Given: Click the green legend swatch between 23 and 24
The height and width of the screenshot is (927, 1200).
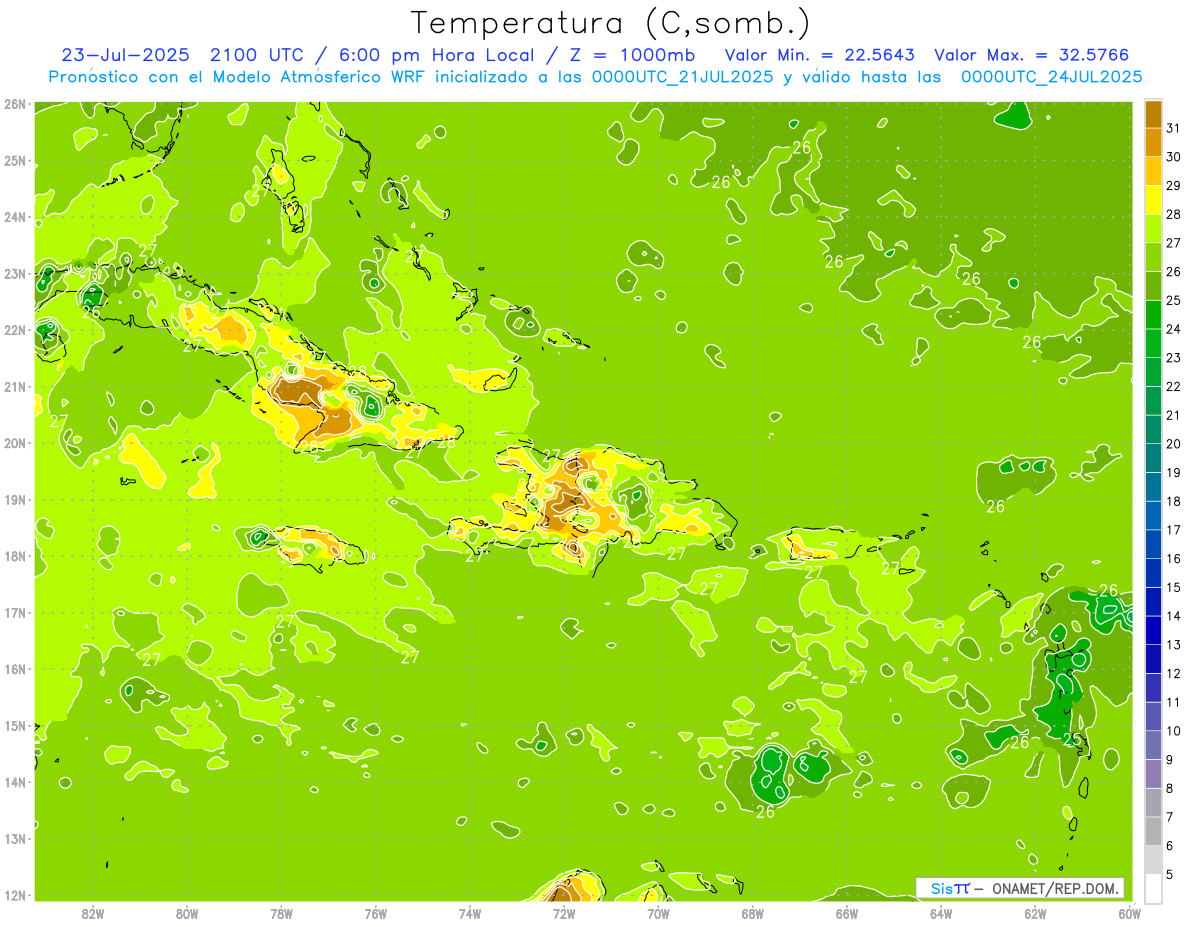Looking at the screenshot, I should click(x=1153, y=343).
